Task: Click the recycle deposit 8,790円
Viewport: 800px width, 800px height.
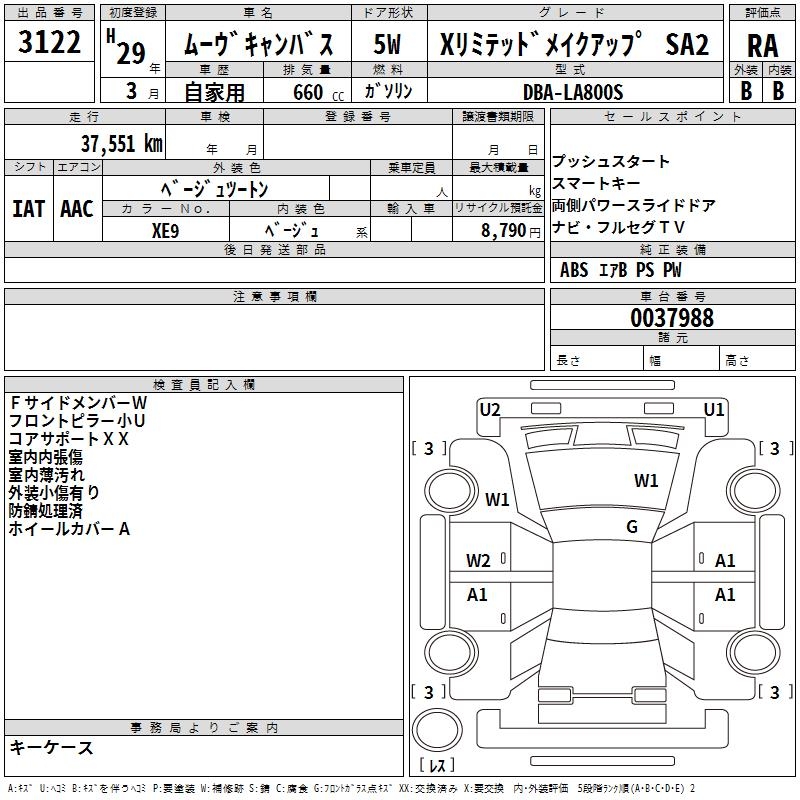Action: [x=511, y=231]
